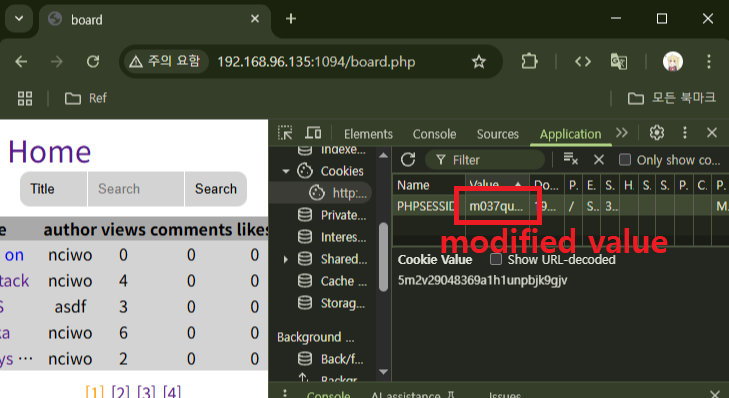Focus the cookie Filter field
The width and height of the screenshot is (729, 398).
[x=485, y=160]
